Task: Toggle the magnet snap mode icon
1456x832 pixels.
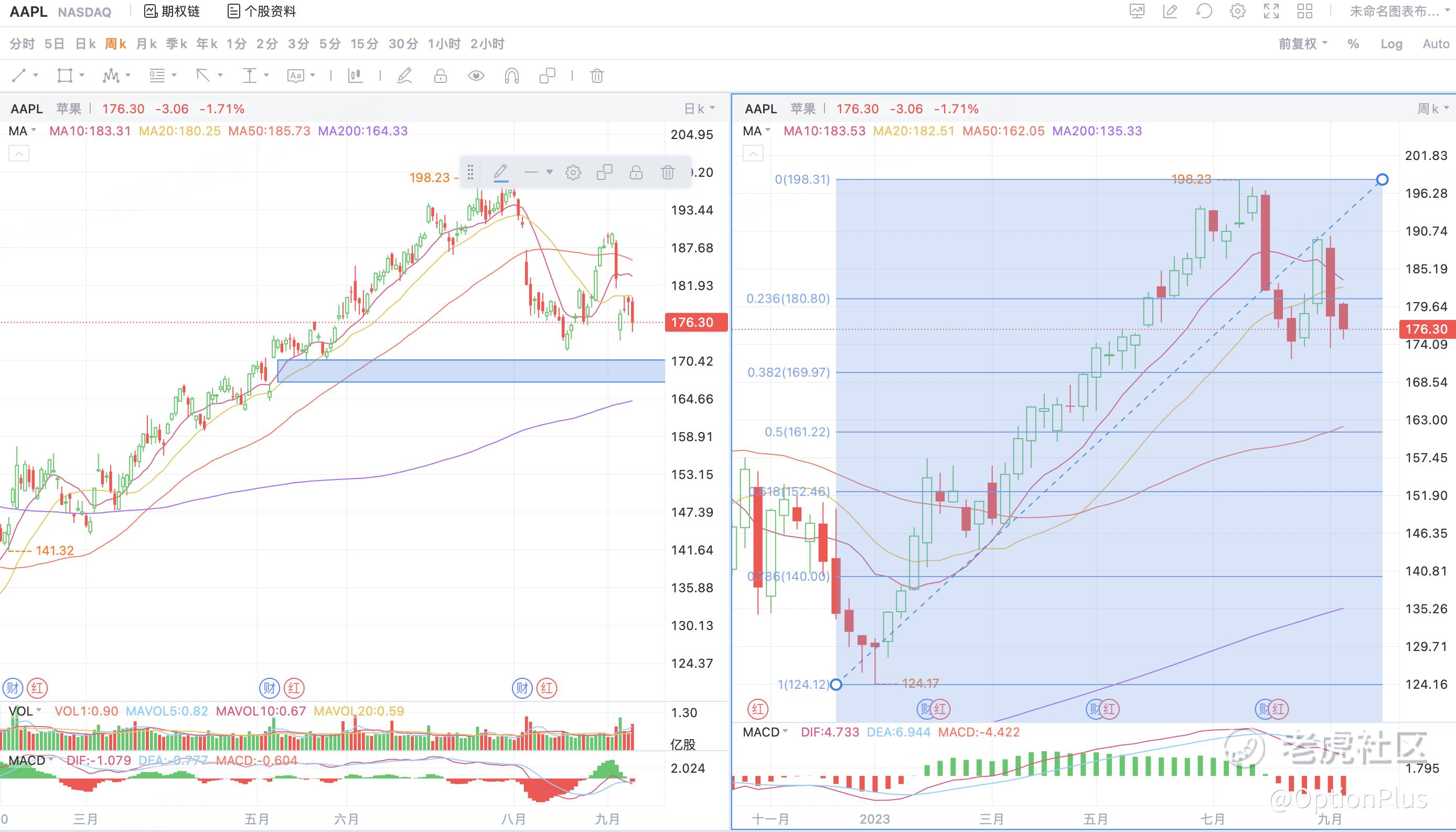Action: click(512, 76)
